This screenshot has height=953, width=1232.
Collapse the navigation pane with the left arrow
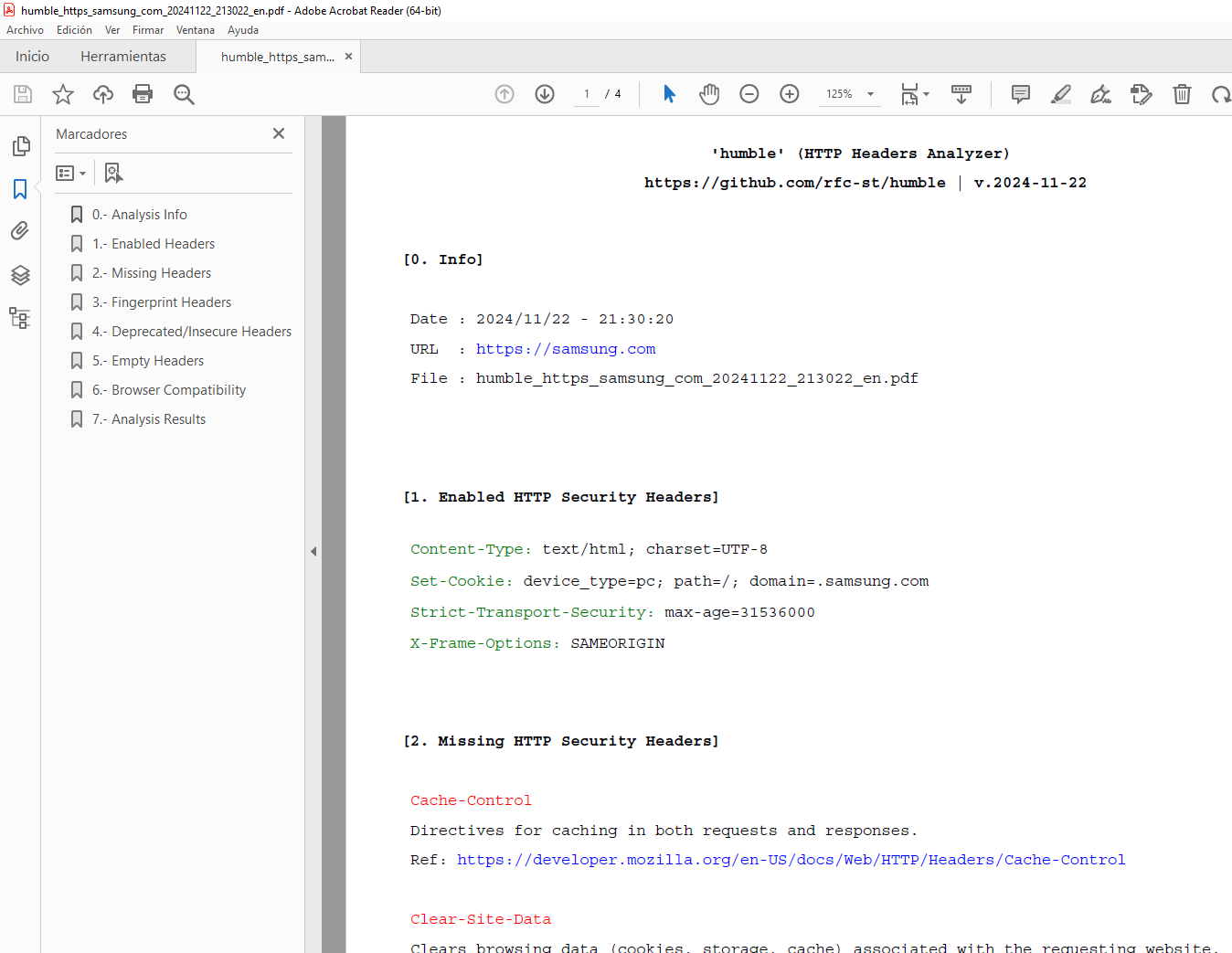click(313, 551)
